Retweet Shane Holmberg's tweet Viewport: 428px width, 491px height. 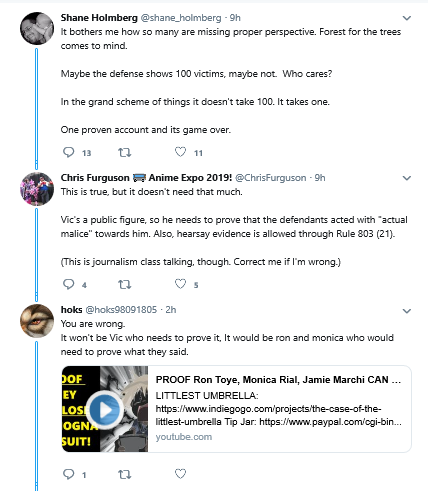coord(125,153)
